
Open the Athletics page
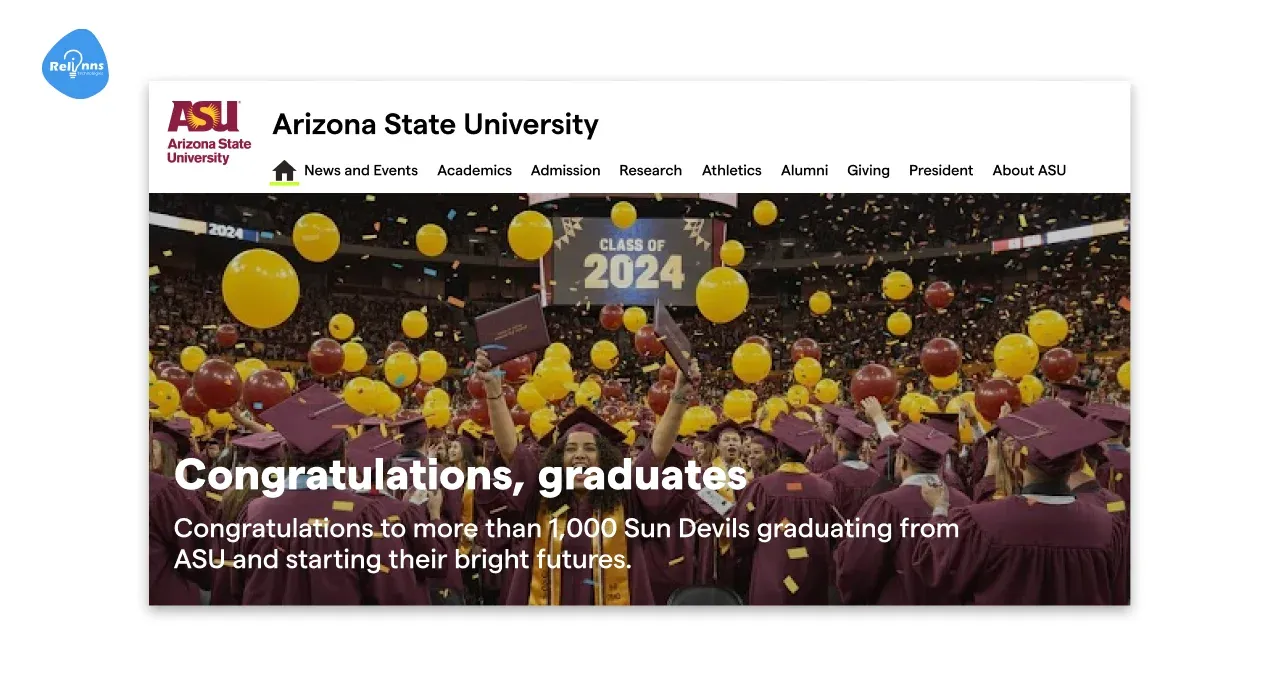[x=731, y=170]
